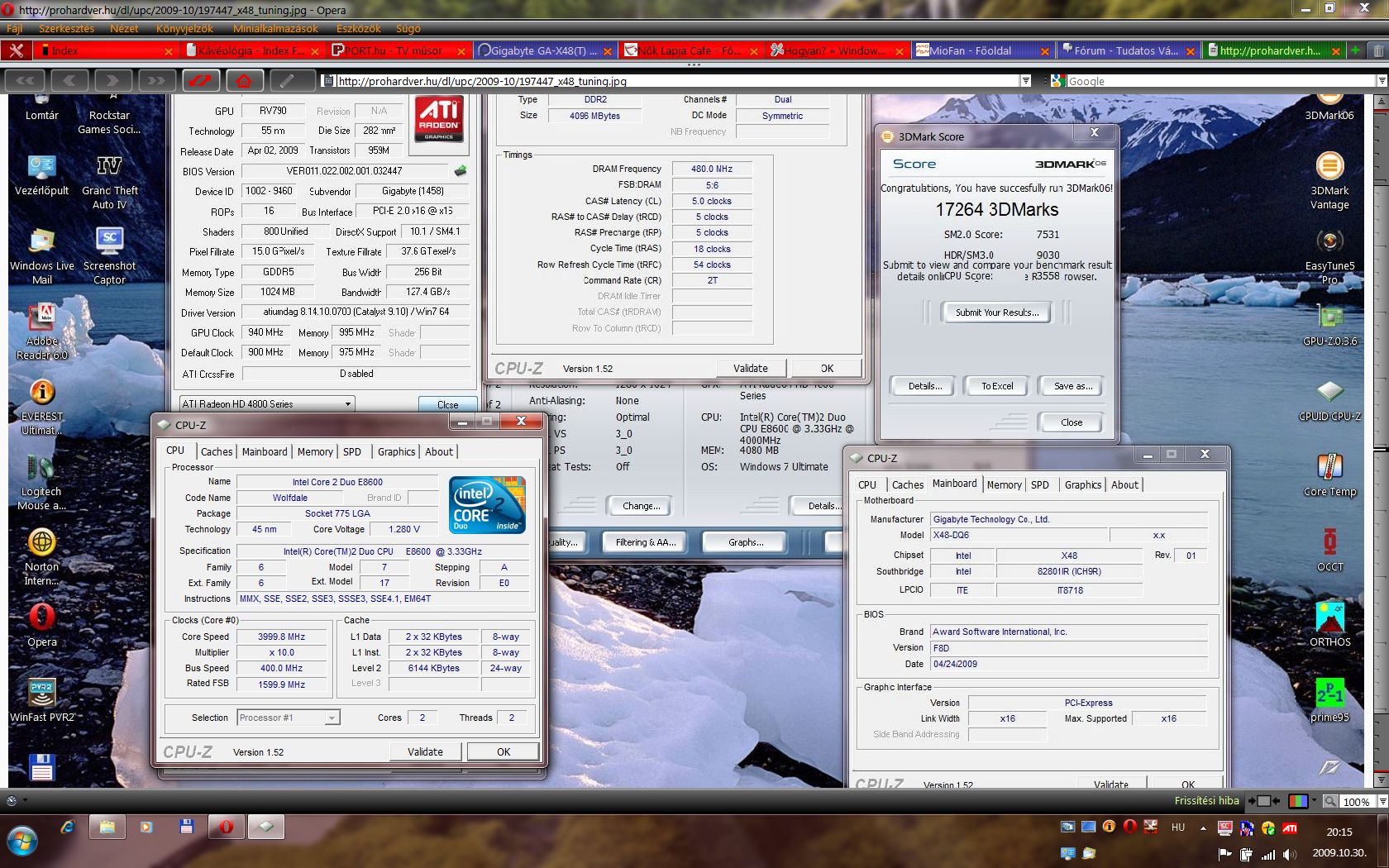This screenshot has width=1389, height=868.
Task: Click the network signal icon in the tray
Action: [1268, 853]
